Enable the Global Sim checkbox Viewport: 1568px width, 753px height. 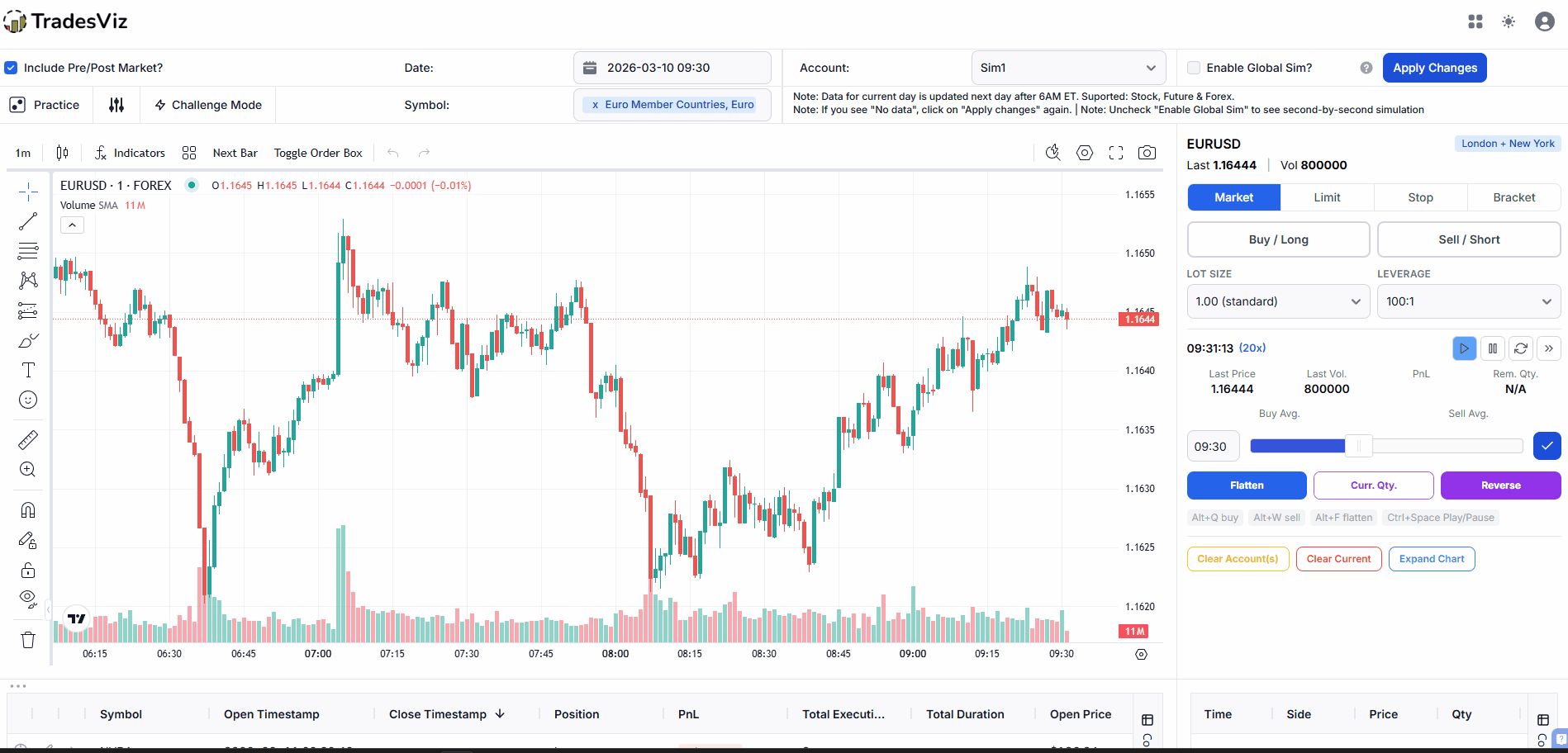tap(1194, 68)
